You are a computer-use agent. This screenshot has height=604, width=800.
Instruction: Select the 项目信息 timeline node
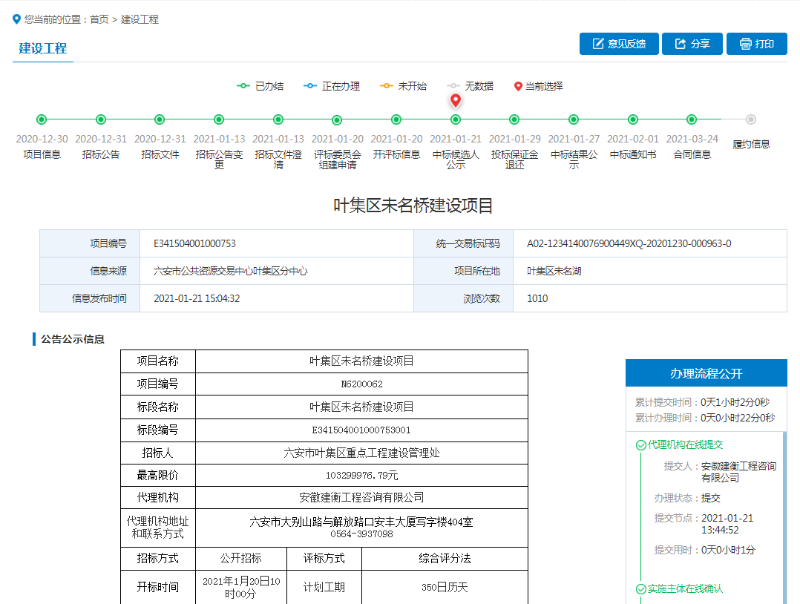pos(41,119)
